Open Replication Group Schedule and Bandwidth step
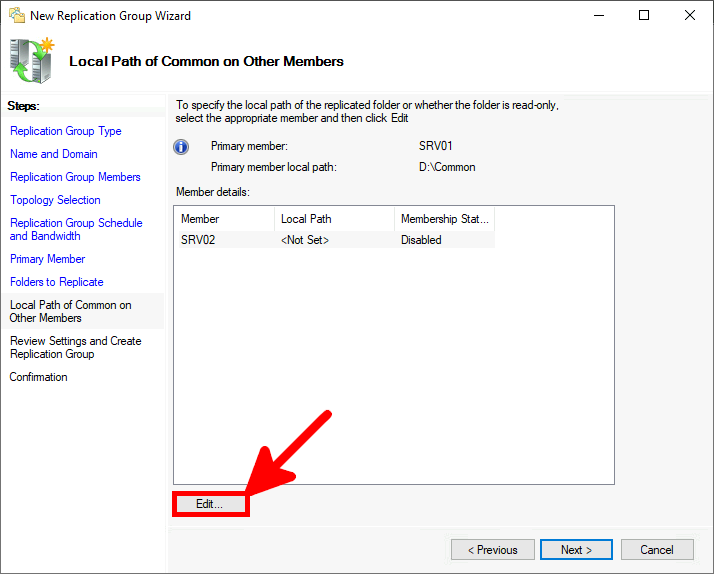Viewport: 714px width, 574px height. (x=76, y=229)
